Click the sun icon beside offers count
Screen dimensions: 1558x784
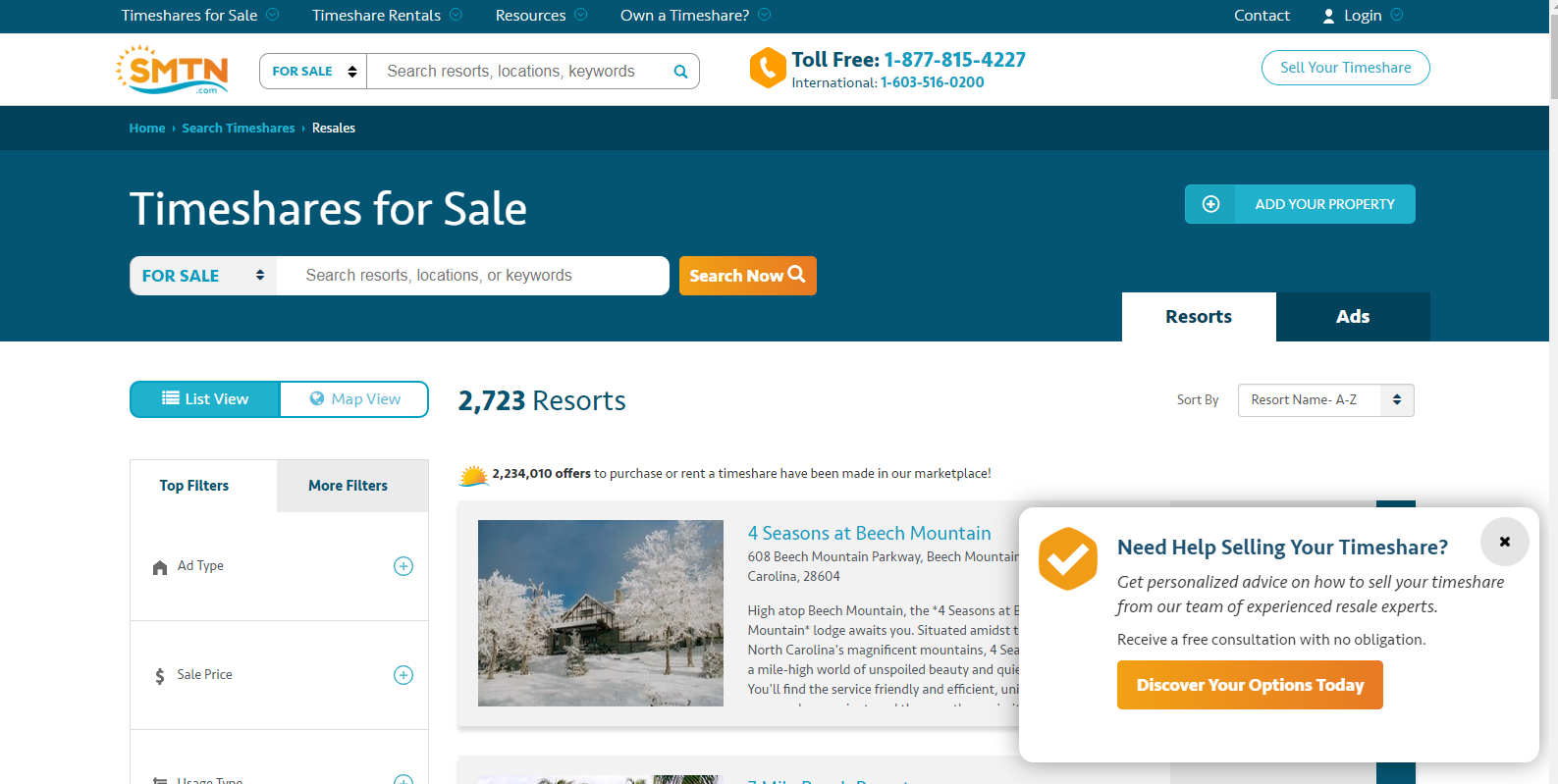[473, 475]
